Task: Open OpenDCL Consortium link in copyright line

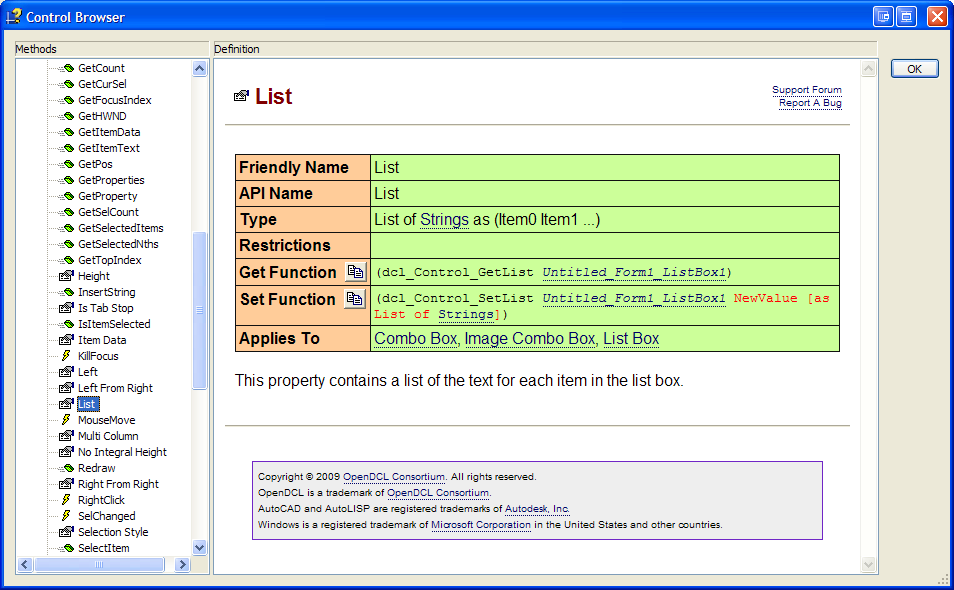Action: [x=394, y=477]
